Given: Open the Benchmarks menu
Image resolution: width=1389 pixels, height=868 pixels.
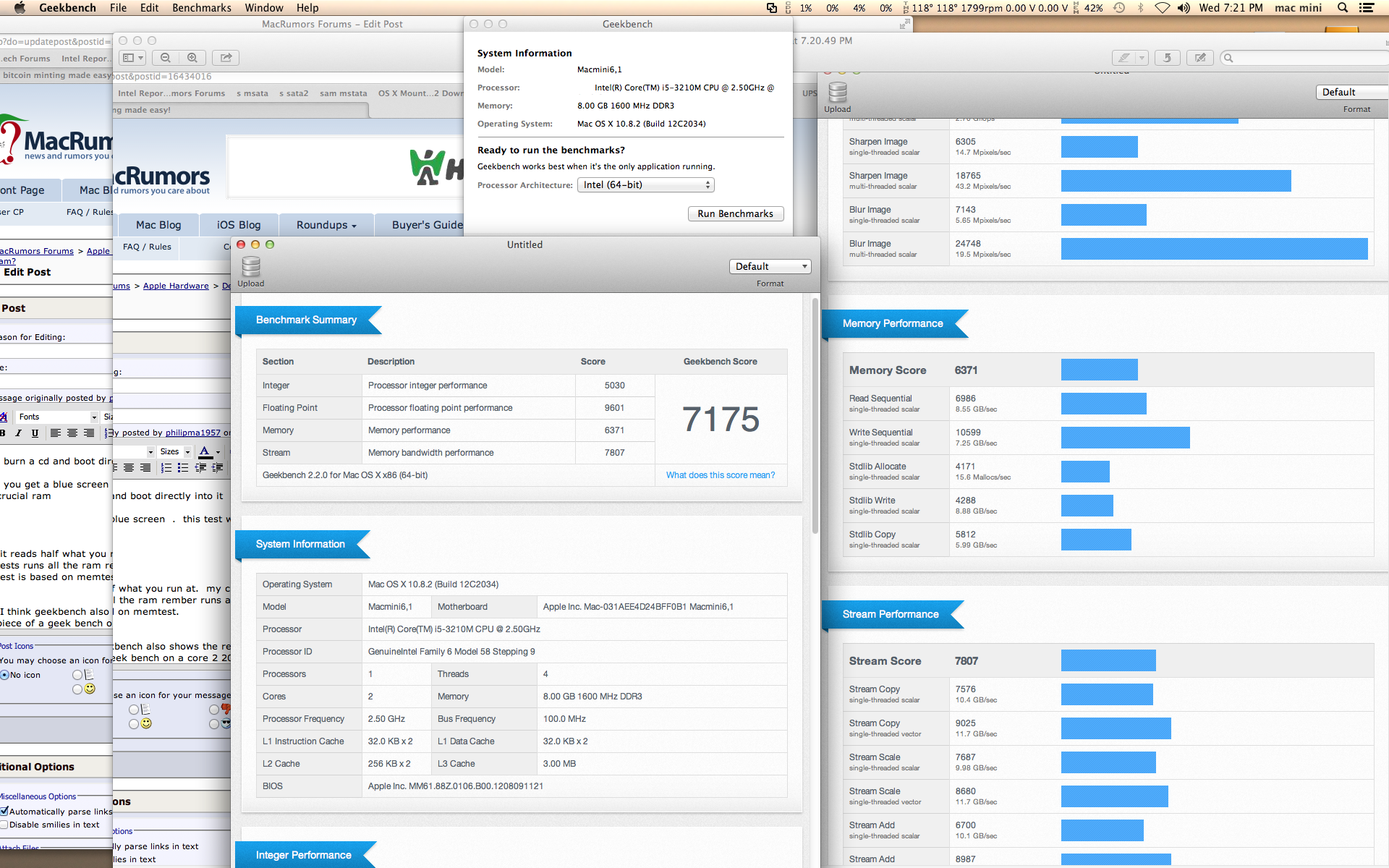Looking at the screenshot, I should (x=201, y=8).
